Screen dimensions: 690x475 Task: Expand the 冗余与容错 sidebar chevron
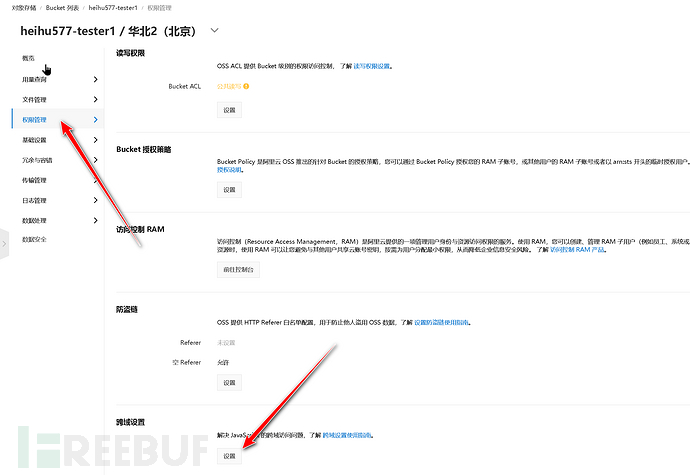95,160
